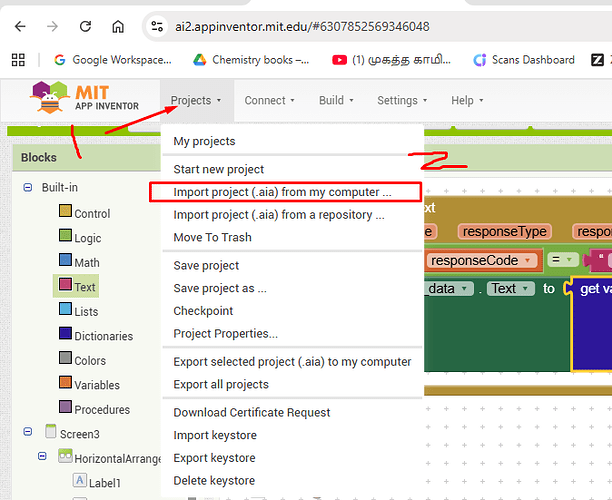Click the browser back arrow
Image resolution: width=612 pixels, height=500 pixels.
[x=21, y=26]
